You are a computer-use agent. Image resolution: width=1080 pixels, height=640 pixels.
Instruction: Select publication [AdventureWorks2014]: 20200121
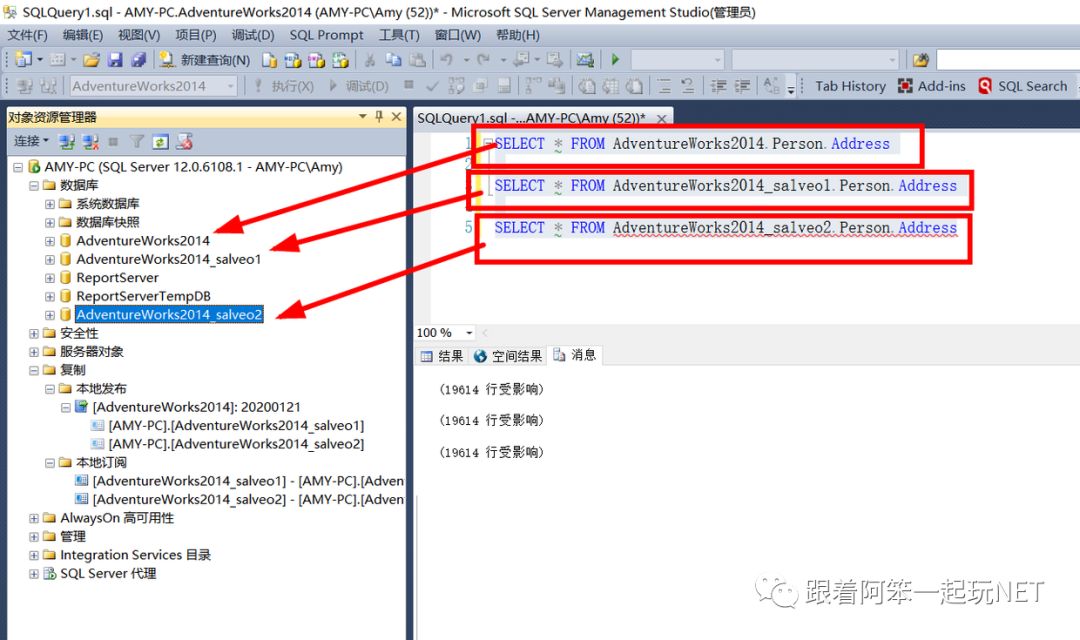(x=196, y=407)
